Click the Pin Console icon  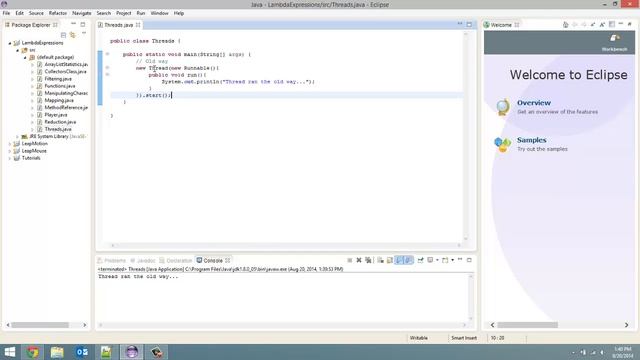(x=420, y=260)
